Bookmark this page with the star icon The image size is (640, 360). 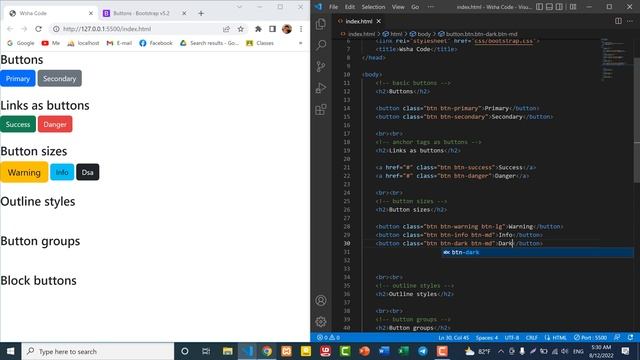(241, 29)
